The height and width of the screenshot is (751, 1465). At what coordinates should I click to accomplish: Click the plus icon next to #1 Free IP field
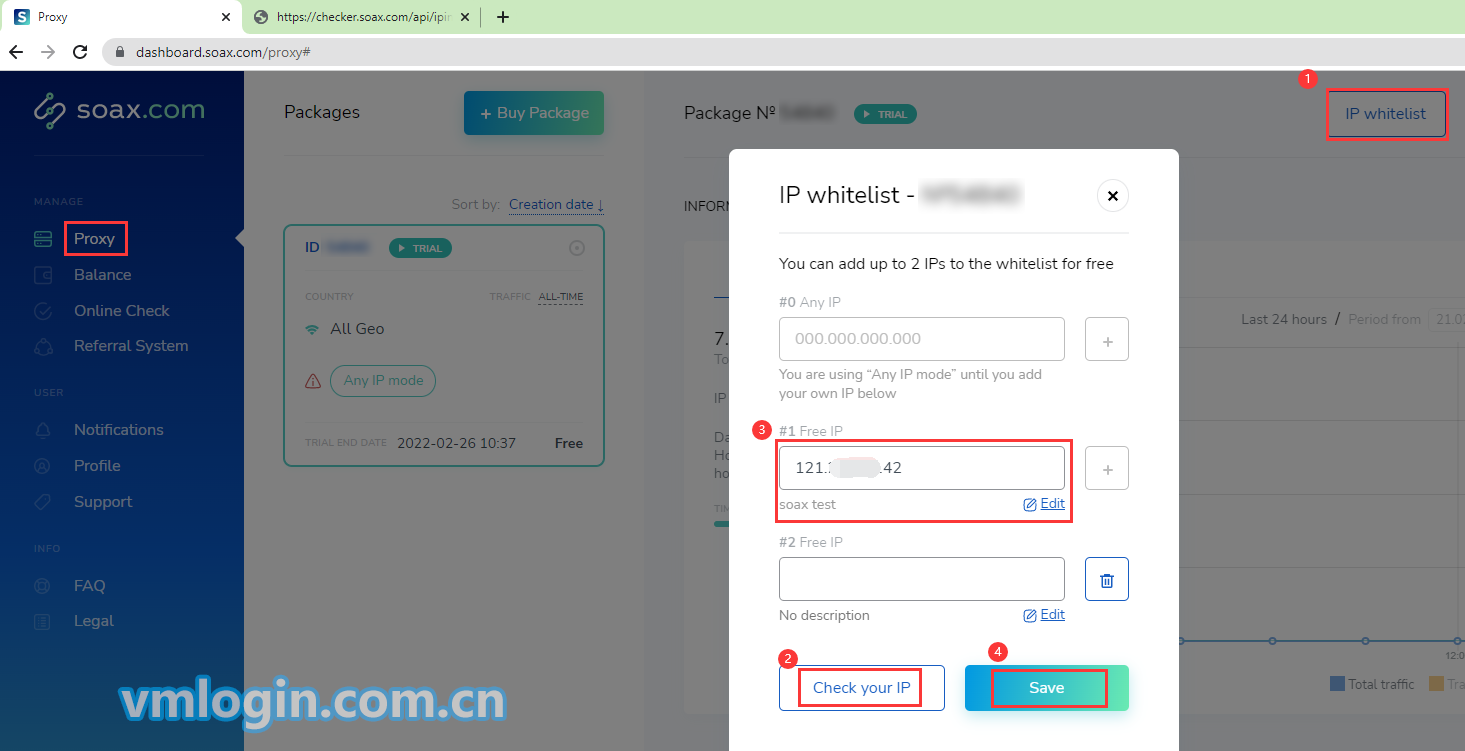(x=1107, y=468)
